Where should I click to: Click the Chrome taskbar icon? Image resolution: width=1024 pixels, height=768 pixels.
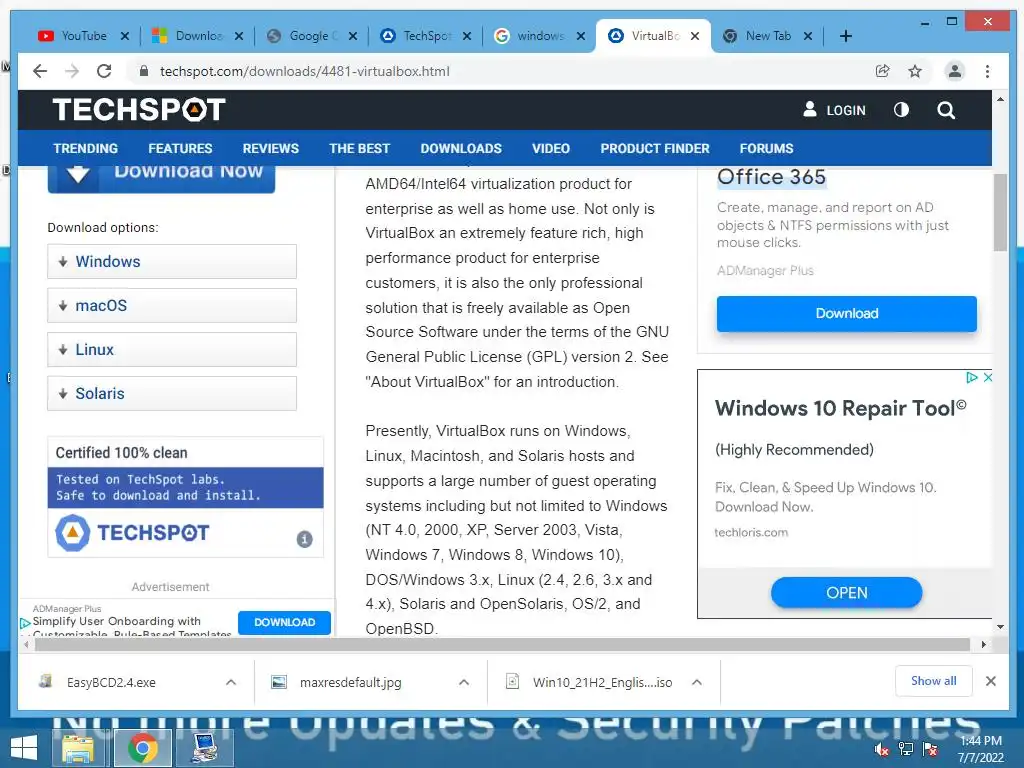point(142,748)
